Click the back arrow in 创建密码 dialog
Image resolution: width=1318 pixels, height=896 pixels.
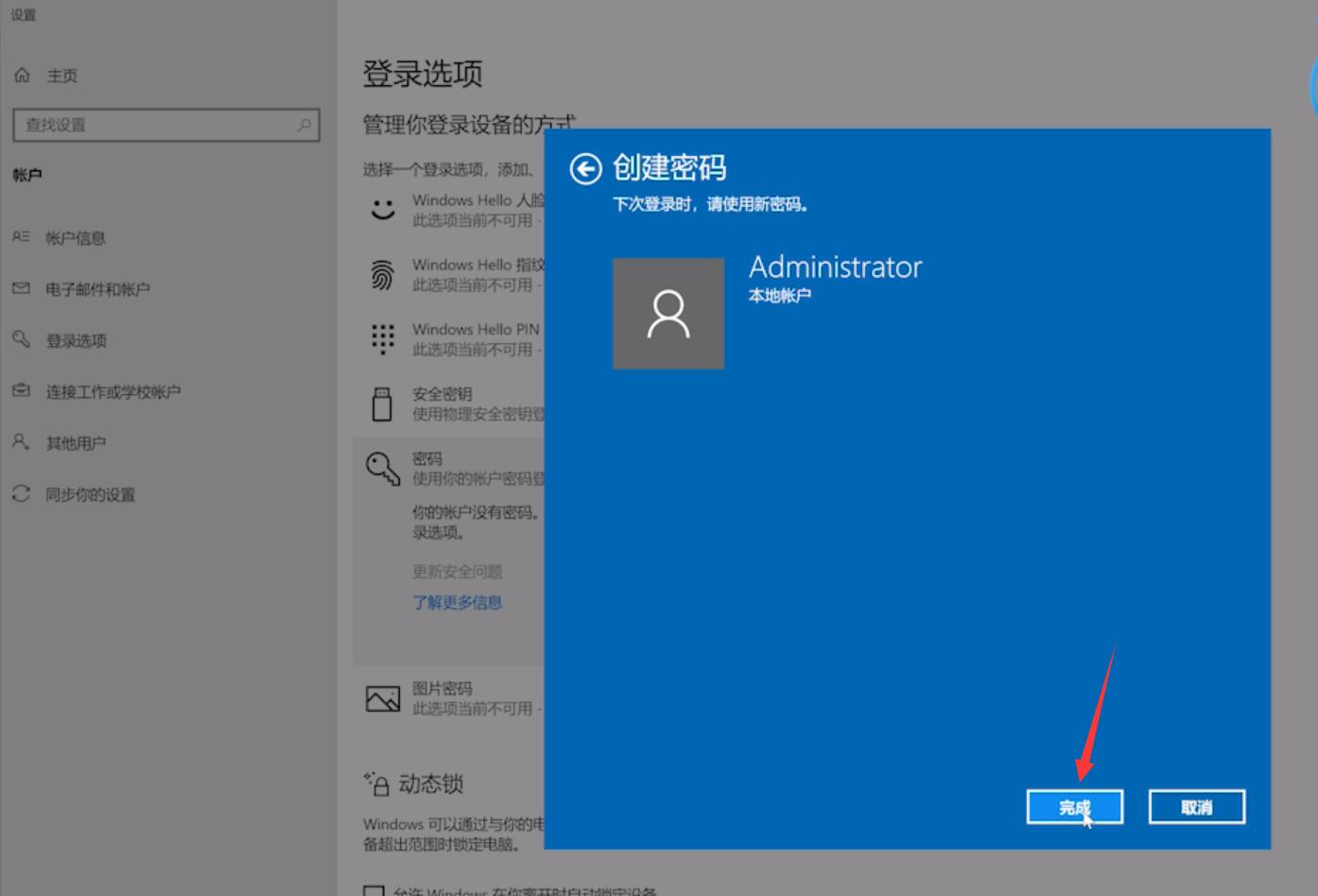[x=585, y=168]
